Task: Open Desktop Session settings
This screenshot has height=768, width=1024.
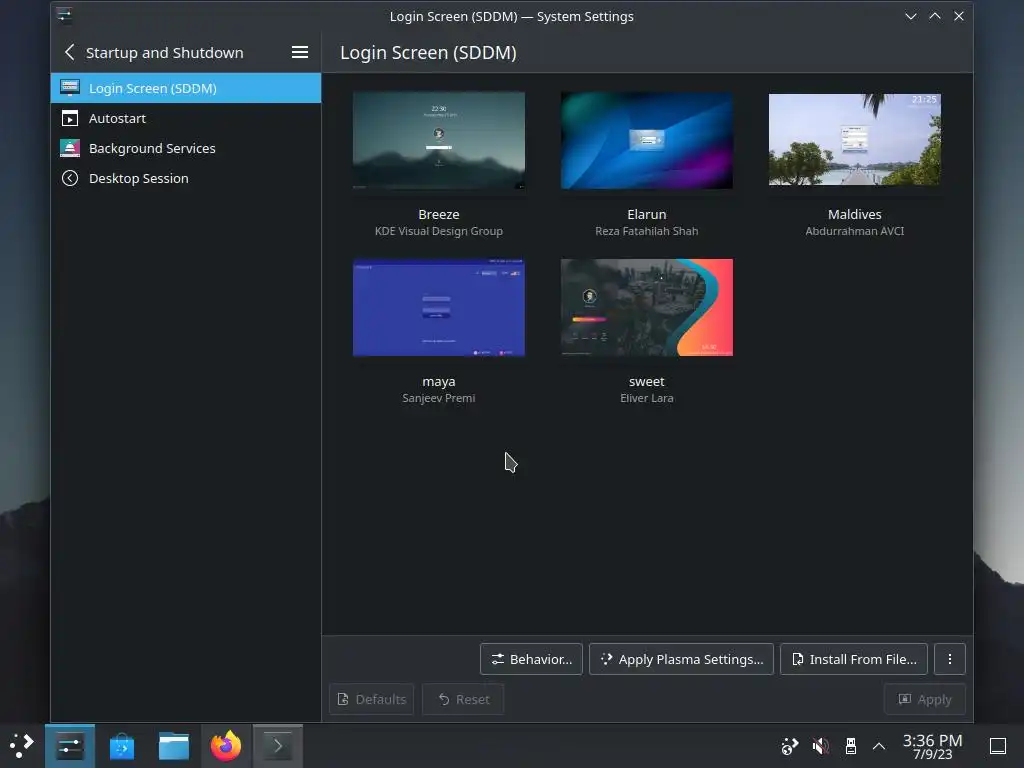Action: [185, 178]
